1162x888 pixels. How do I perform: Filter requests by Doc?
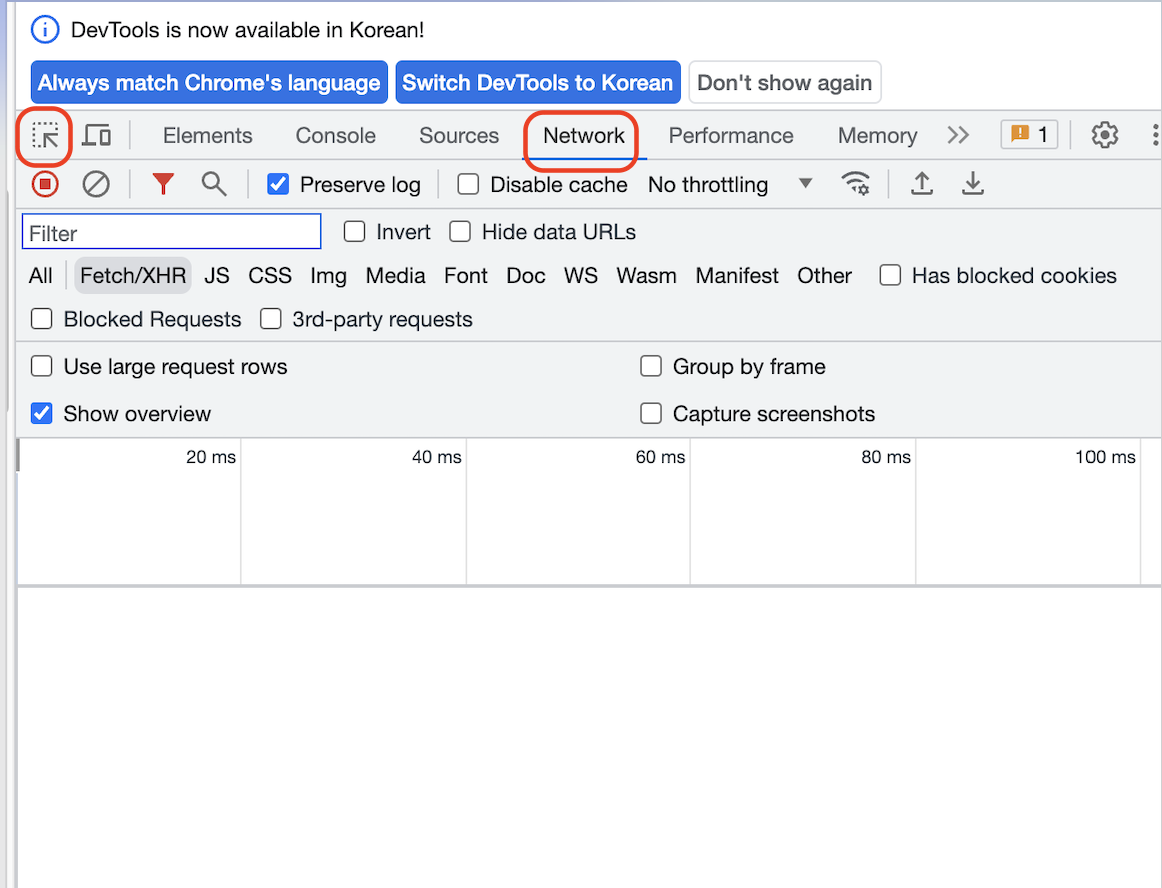pyautogui.click(x=526, y=276)
